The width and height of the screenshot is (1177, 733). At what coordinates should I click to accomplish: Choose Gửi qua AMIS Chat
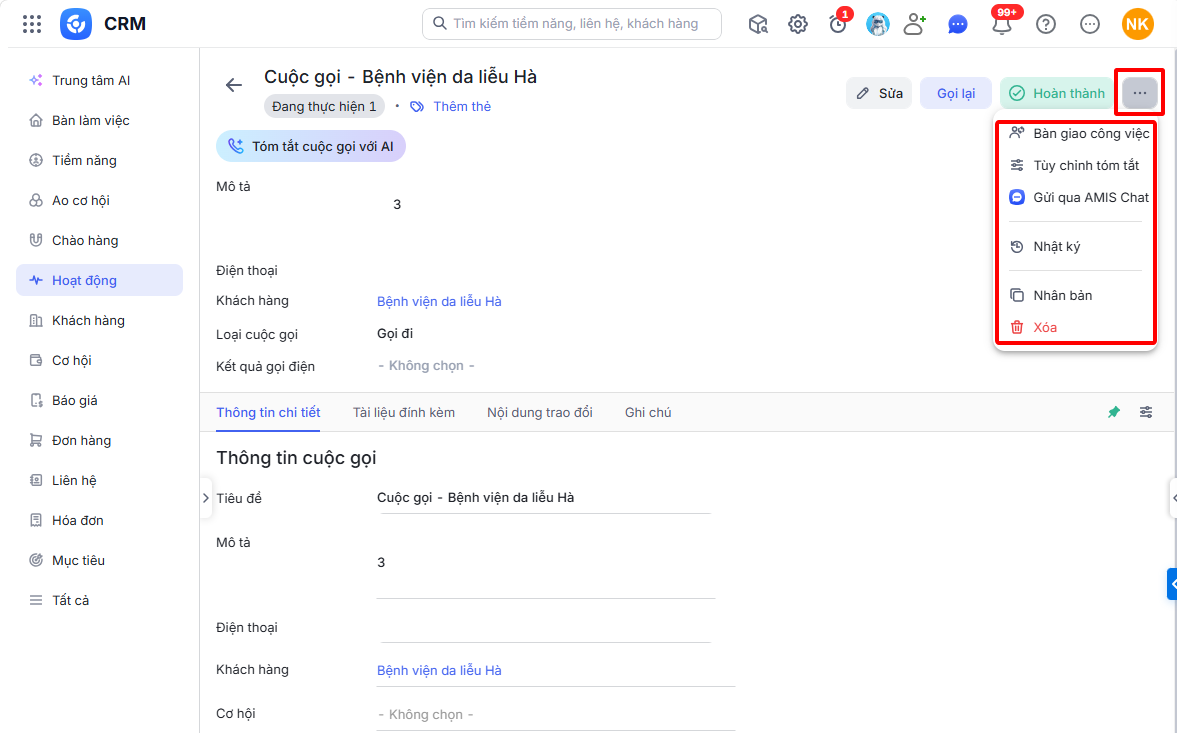coord(1078,197)
